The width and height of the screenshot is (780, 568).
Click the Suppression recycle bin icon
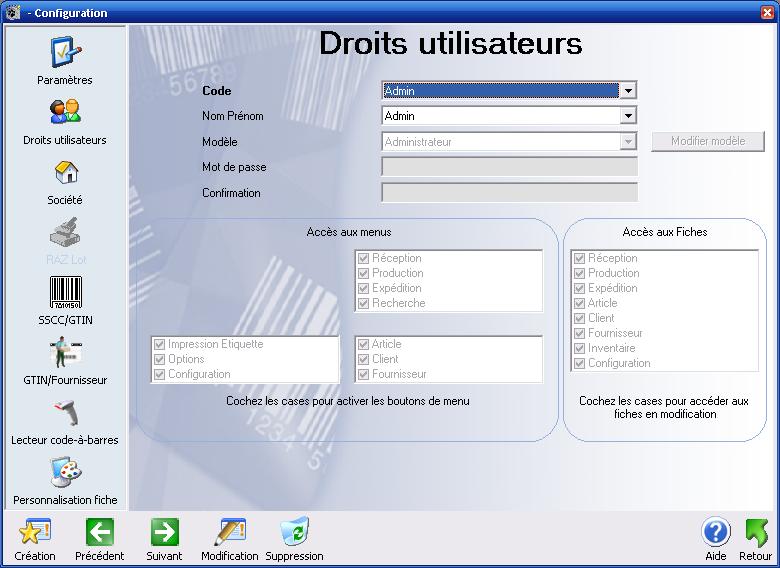294,532
